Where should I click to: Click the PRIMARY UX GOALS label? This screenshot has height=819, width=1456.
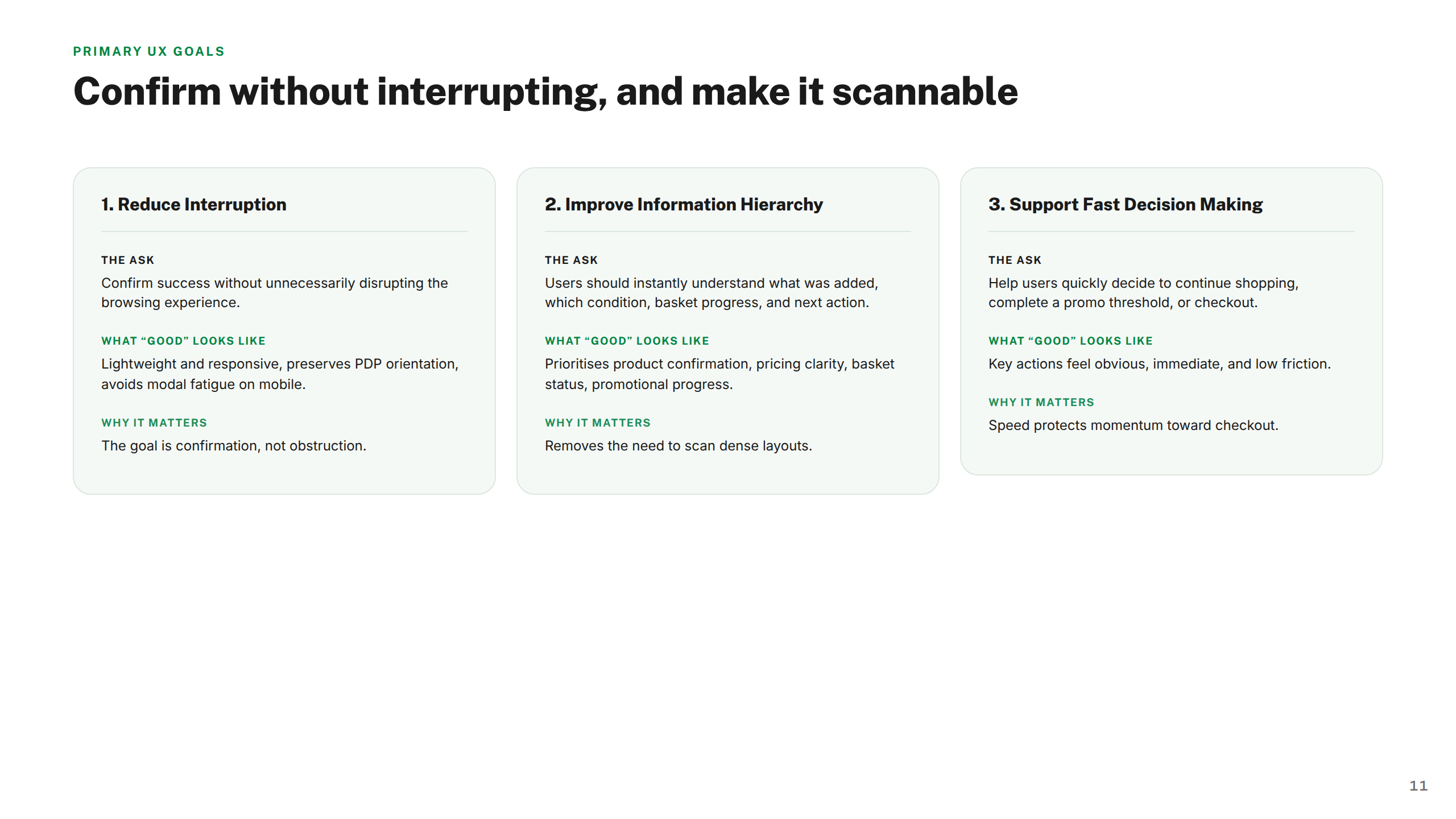[148, 52]
